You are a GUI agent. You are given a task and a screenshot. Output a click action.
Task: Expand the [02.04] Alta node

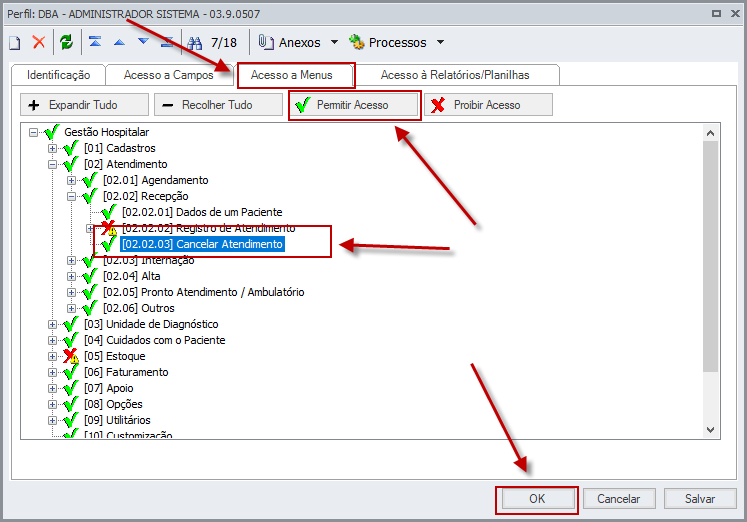(71, 276)
